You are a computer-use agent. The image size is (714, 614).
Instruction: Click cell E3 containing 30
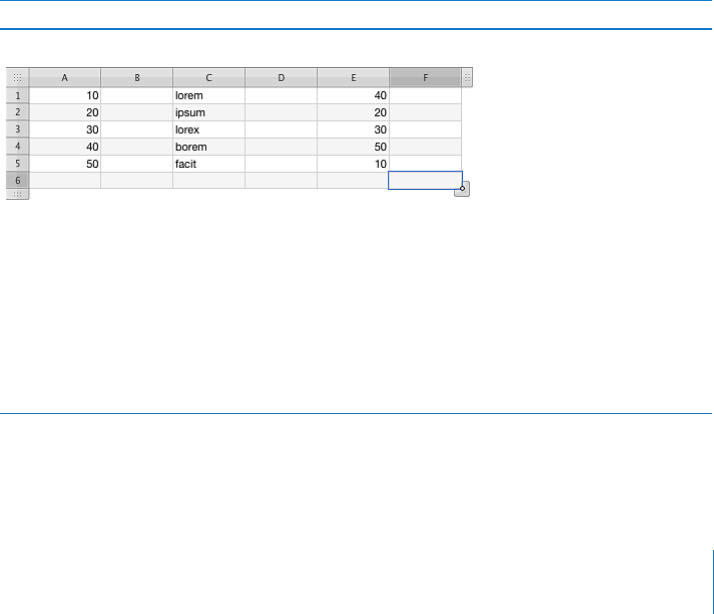(353, 130)
